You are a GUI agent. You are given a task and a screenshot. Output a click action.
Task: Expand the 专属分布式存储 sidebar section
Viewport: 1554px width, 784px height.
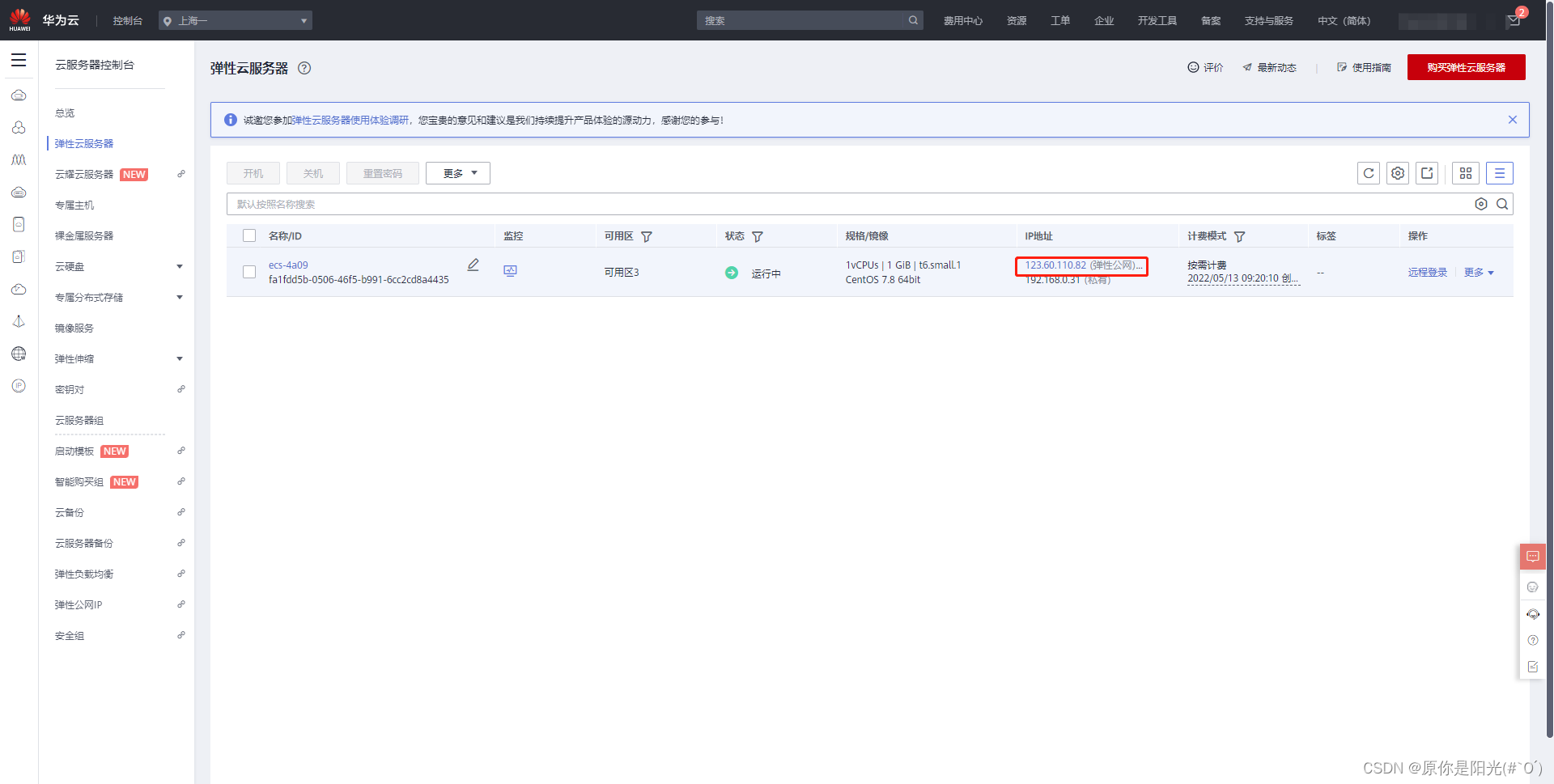[180, 297]
